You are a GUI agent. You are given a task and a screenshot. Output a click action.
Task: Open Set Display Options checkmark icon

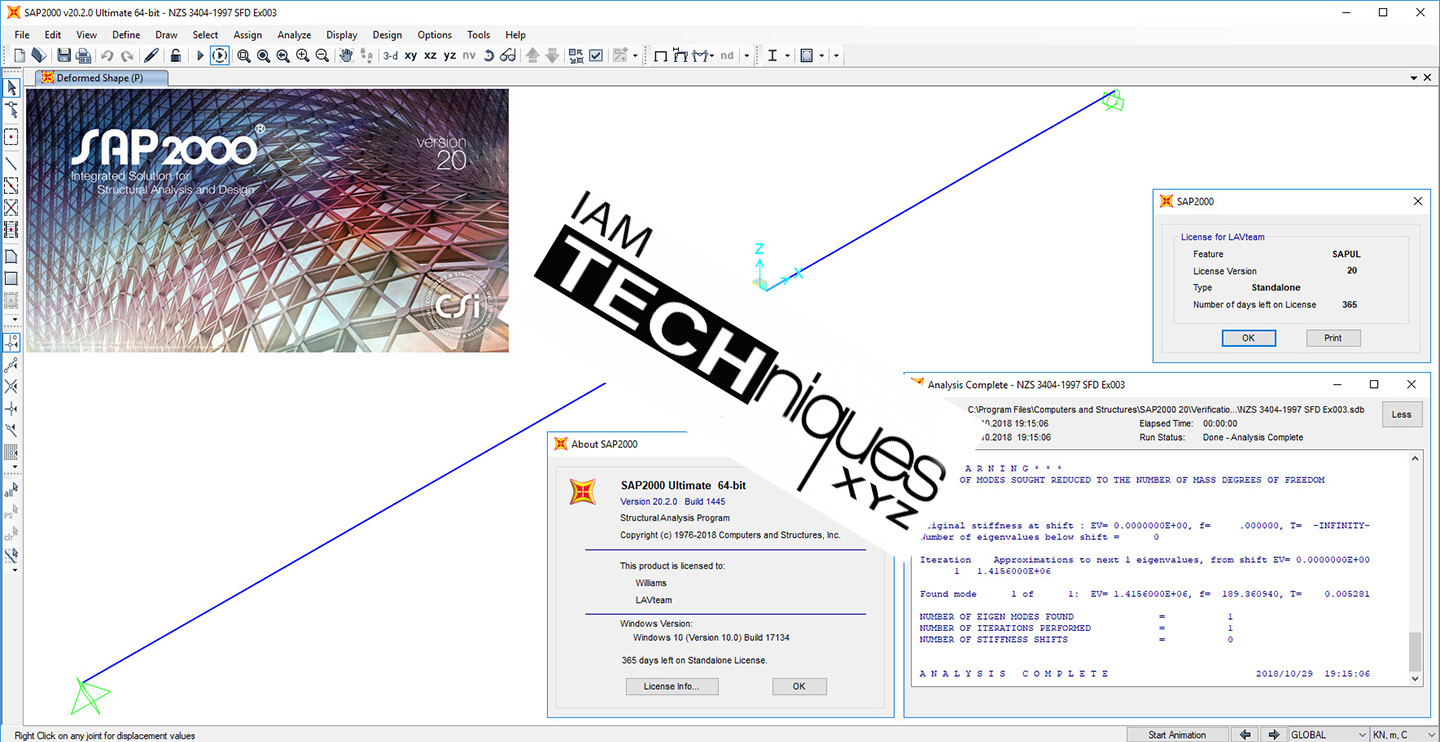[x=596, y=56]
